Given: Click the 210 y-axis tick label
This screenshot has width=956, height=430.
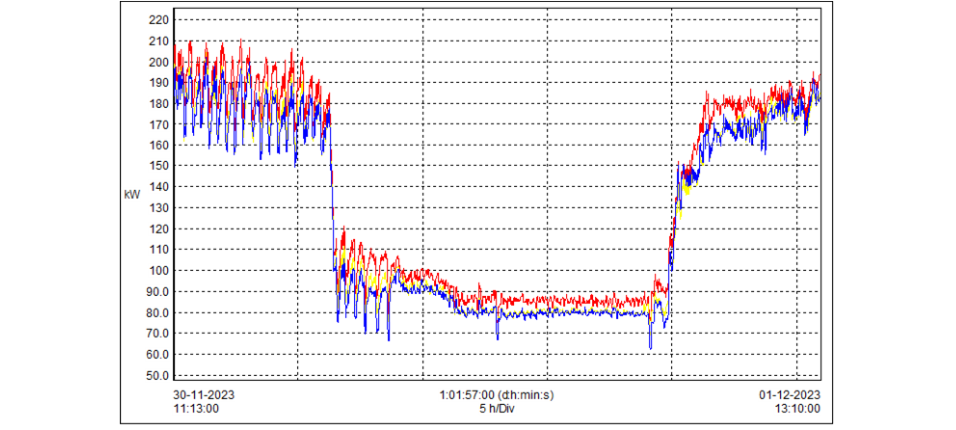Looking at the screenshot, I should (x=157, y=41).
